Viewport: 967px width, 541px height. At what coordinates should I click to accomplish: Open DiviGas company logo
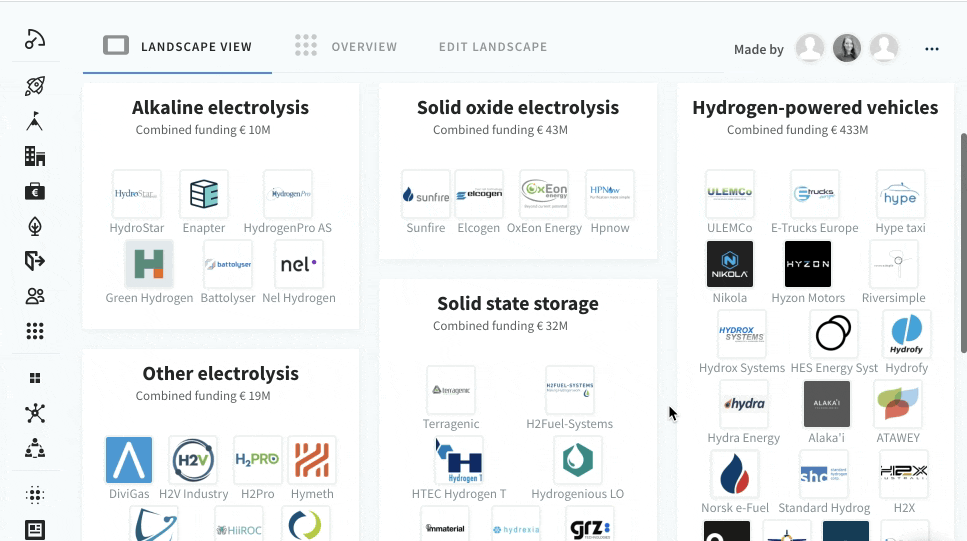click(129, 460)
